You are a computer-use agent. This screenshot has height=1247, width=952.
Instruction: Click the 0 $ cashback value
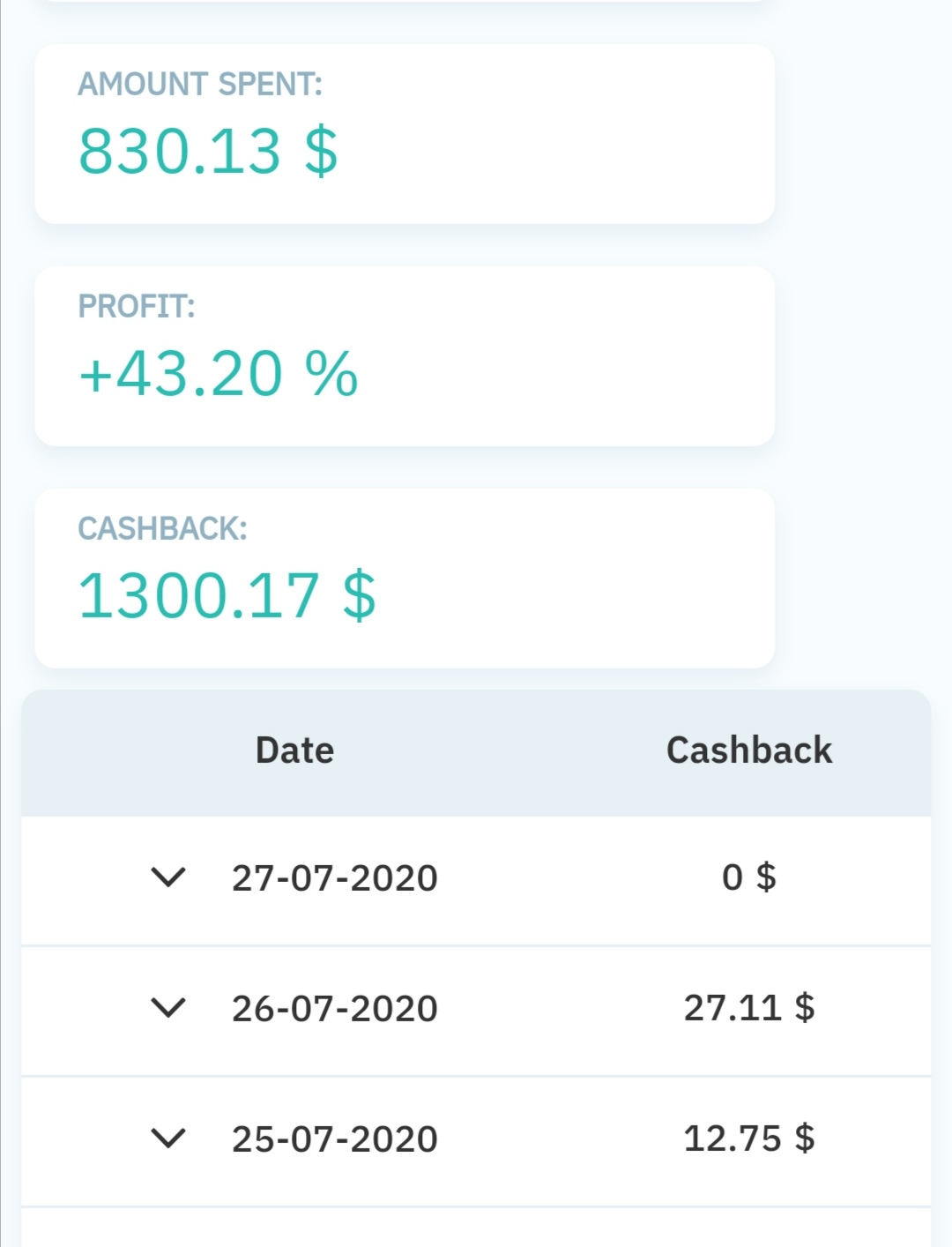click(x=748, y=877)
